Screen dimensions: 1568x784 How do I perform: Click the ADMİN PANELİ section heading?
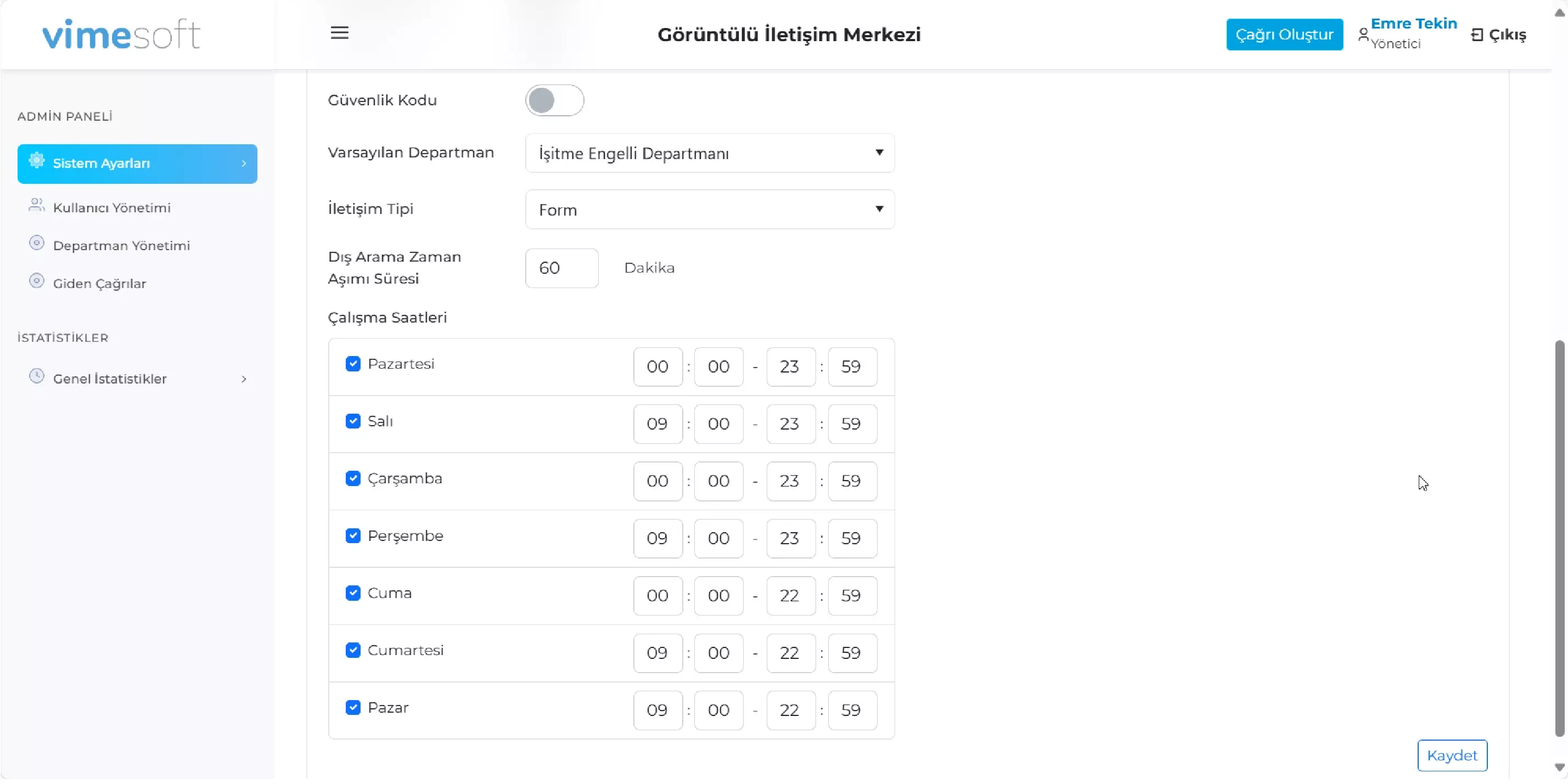coord(65,117)
